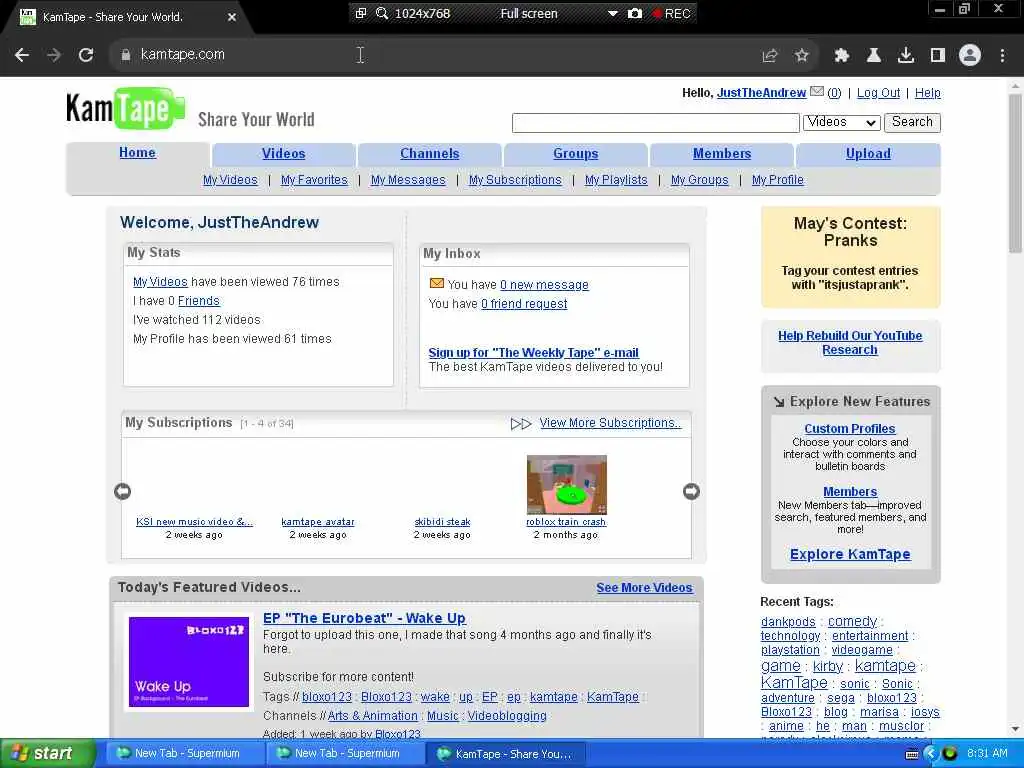Switch to the Videos tab
The width and height of the screenshot is (1024, 768).
pyautogui.click(x=283, y=154)
